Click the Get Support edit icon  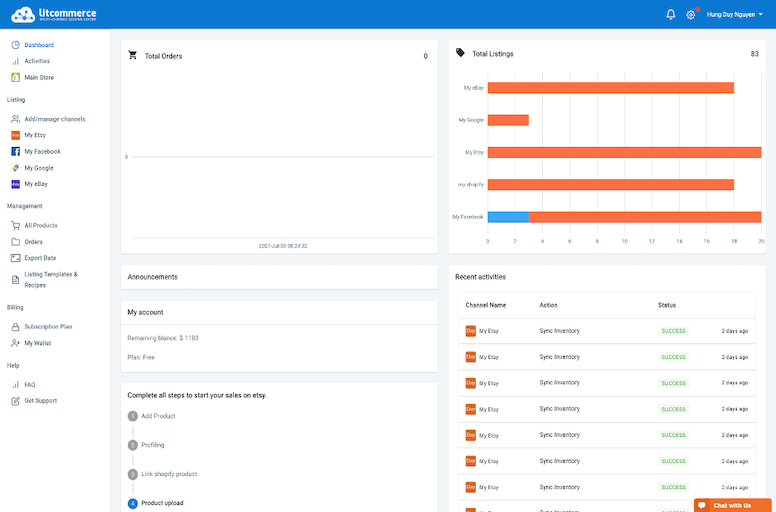(x=15, y=401)
